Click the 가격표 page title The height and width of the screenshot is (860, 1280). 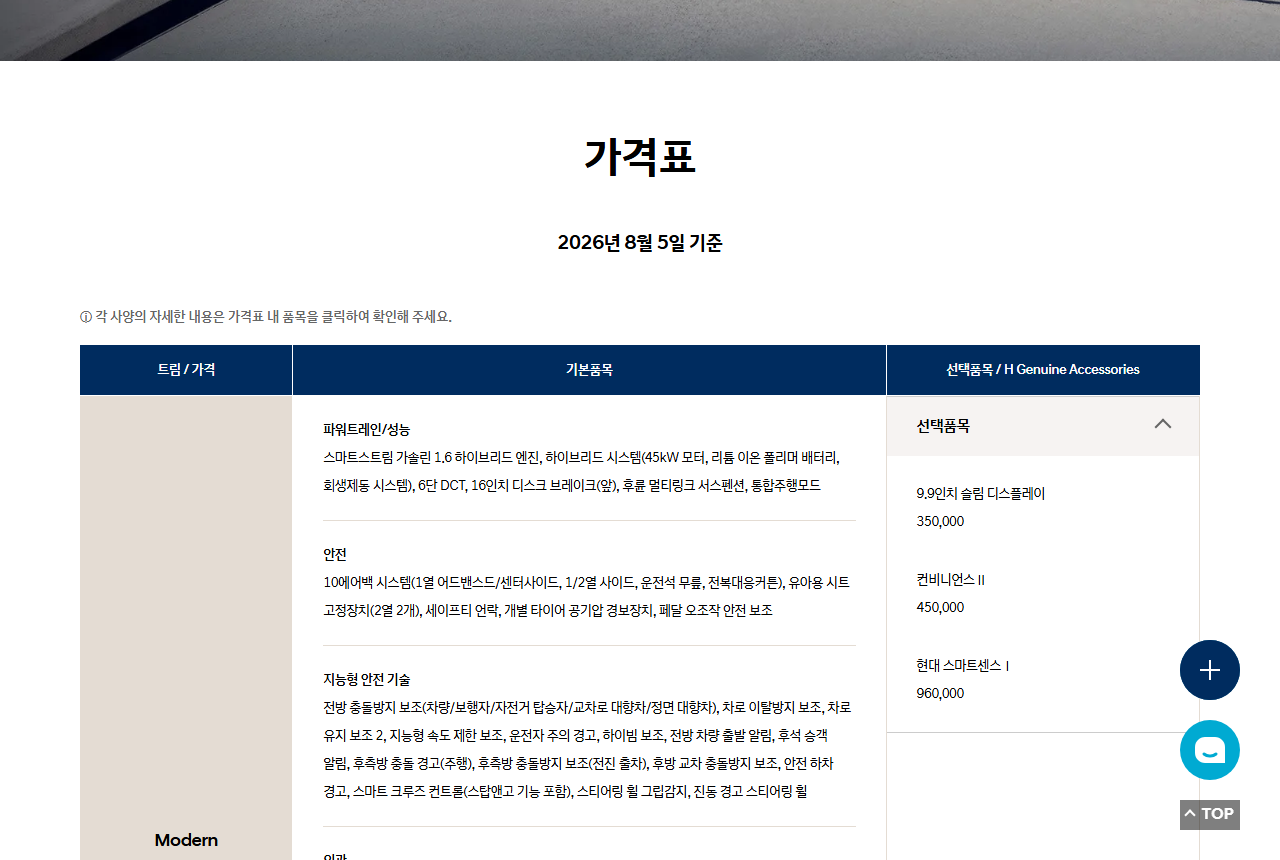[640, 156]
